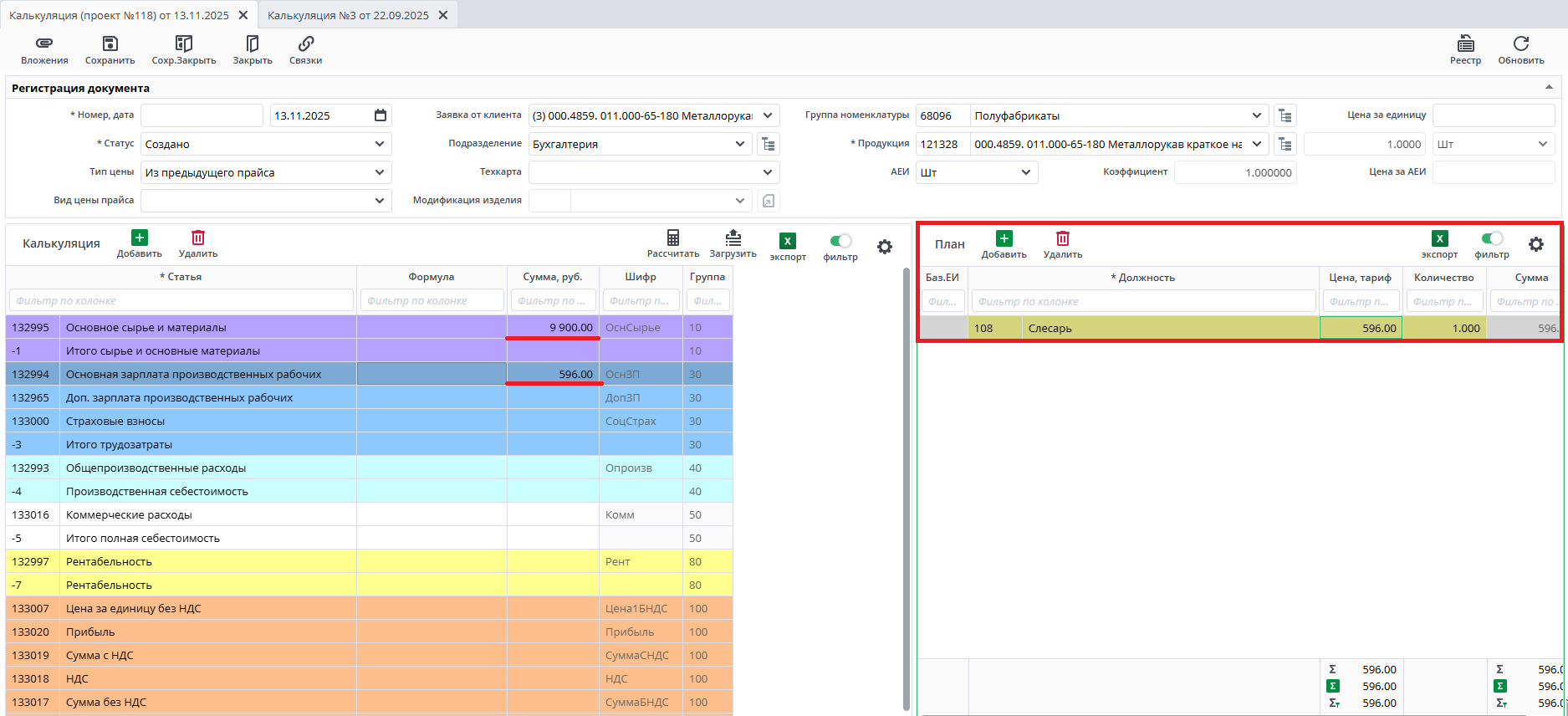Collapse the Регистрация документа section
This screenshot has height=716, width=1568.
tap(1549, 88)
